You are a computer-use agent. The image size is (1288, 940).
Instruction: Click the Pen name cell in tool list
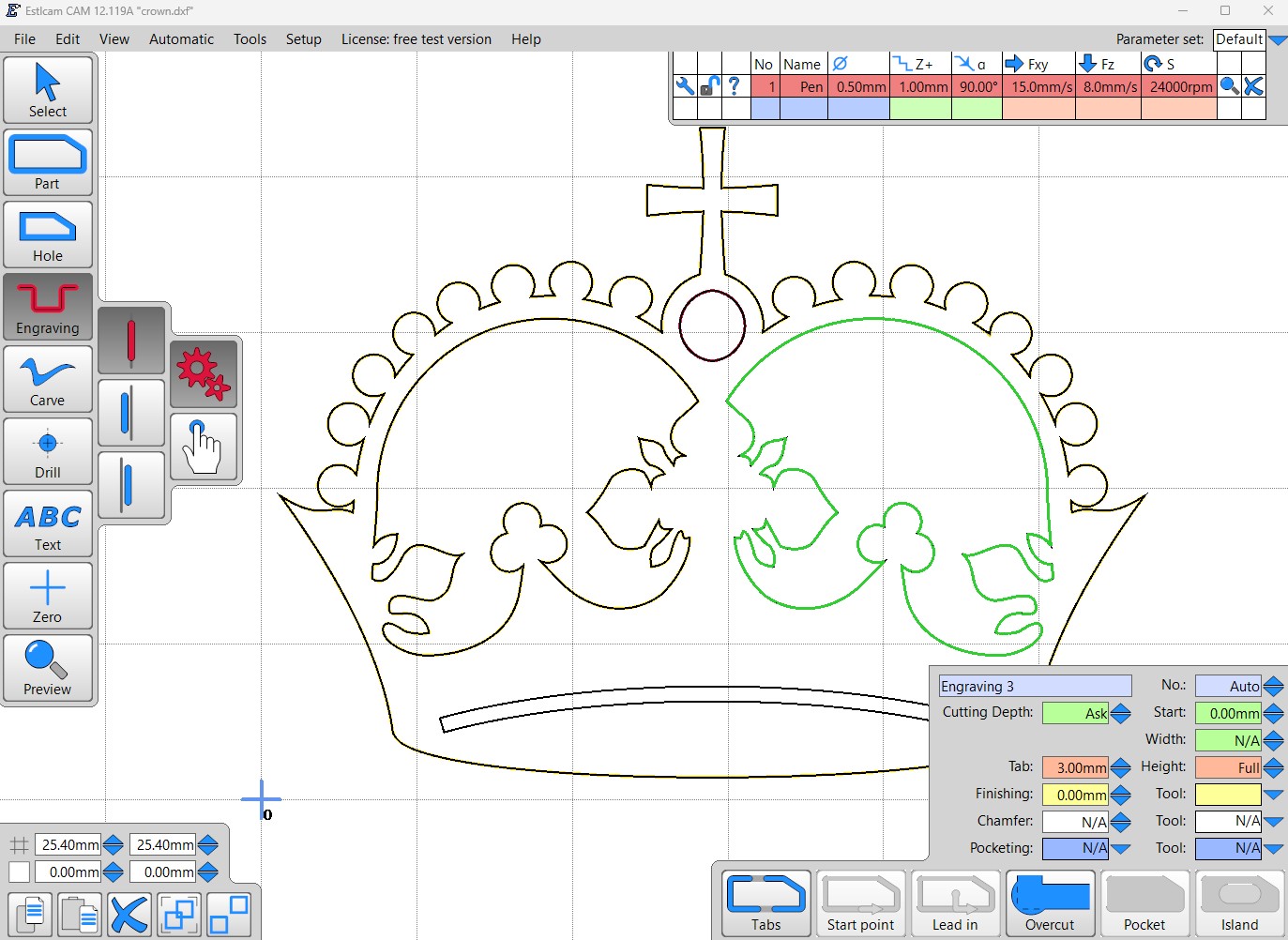[x=803, y=86]
